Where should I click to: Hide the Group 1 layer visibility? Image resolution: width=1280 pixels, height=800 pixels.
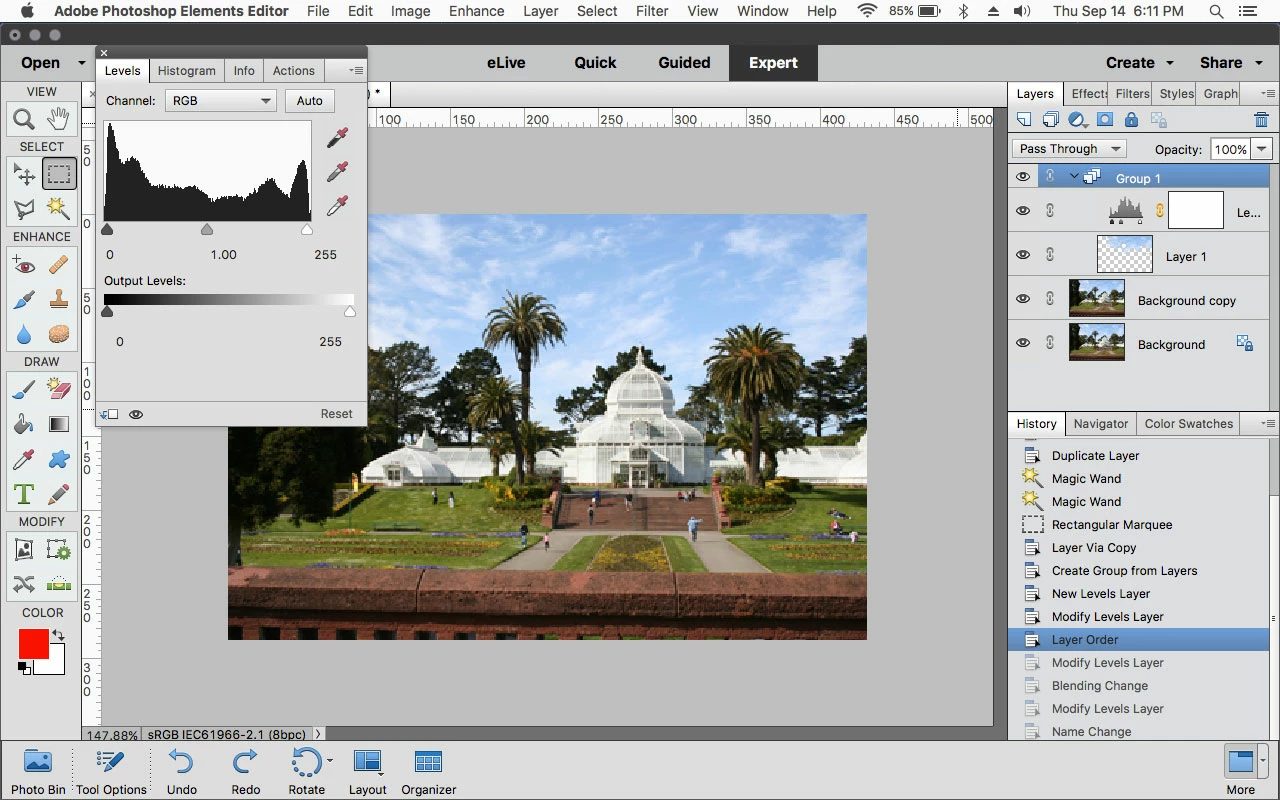1022,177
